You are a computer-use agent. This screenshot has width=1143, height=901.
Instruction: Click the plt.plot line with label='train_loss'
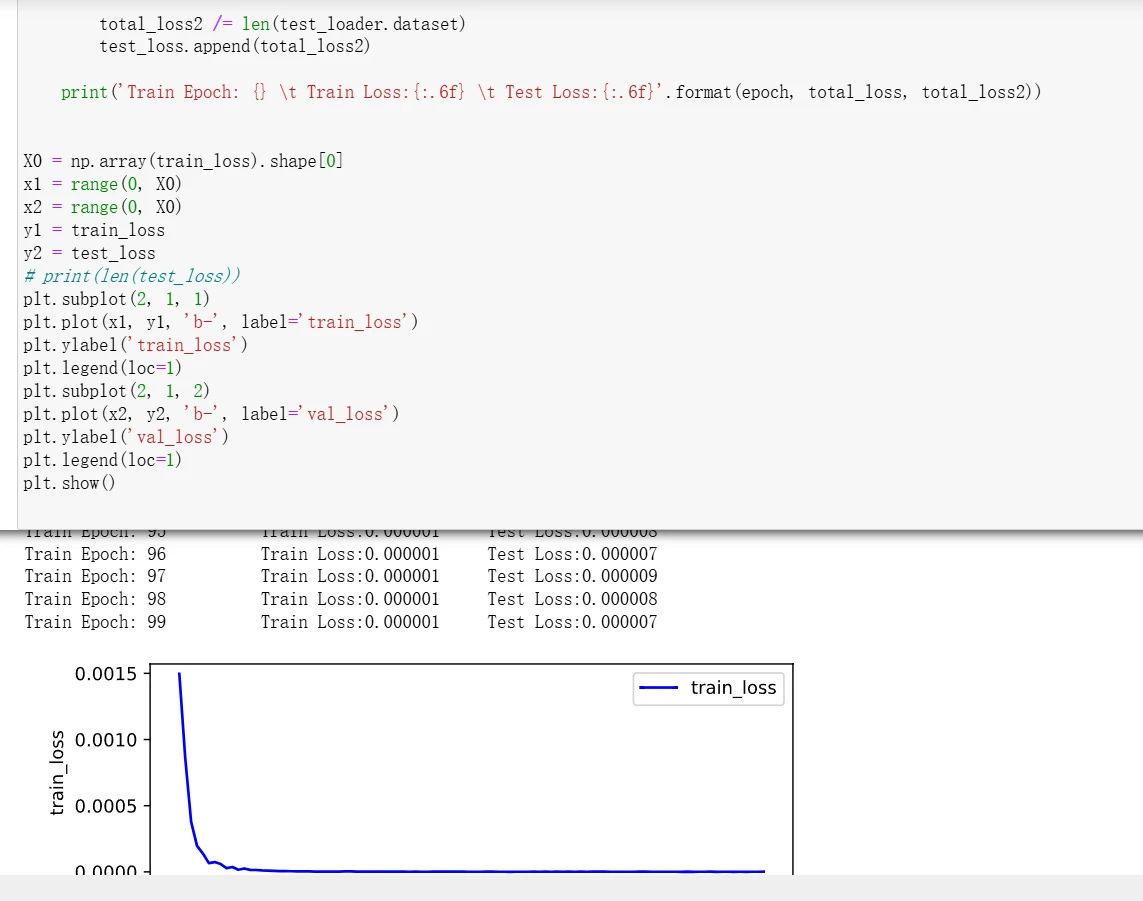point(221,322)
